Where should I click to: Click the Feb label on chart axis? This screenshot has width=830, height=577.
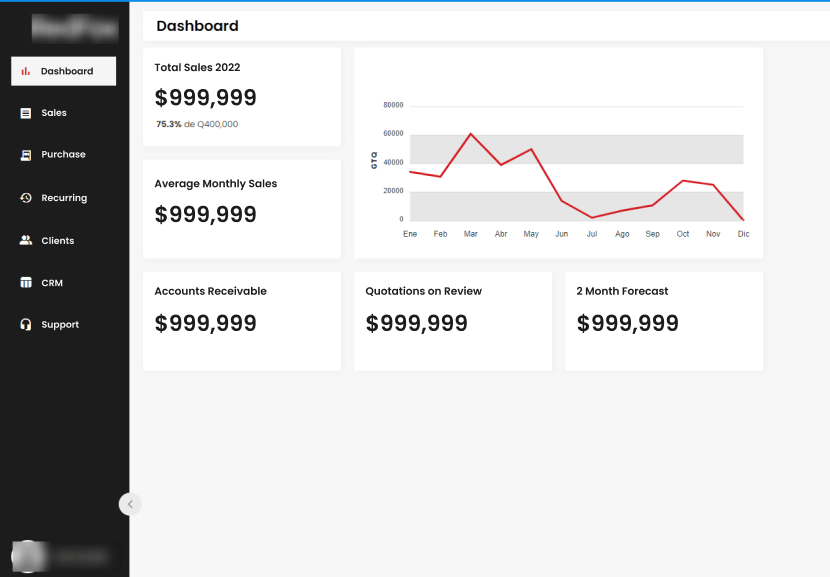(x=440, y=234)
